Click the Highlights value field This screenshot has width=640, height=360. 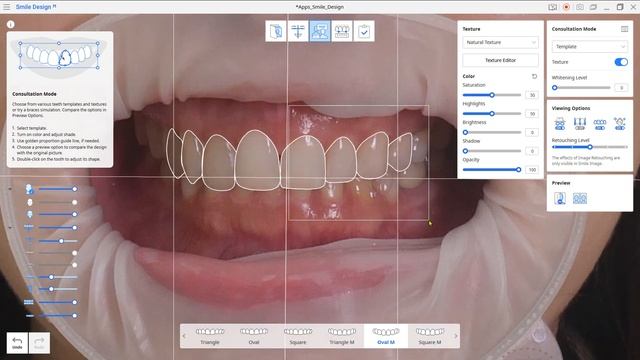click(532, 114)
